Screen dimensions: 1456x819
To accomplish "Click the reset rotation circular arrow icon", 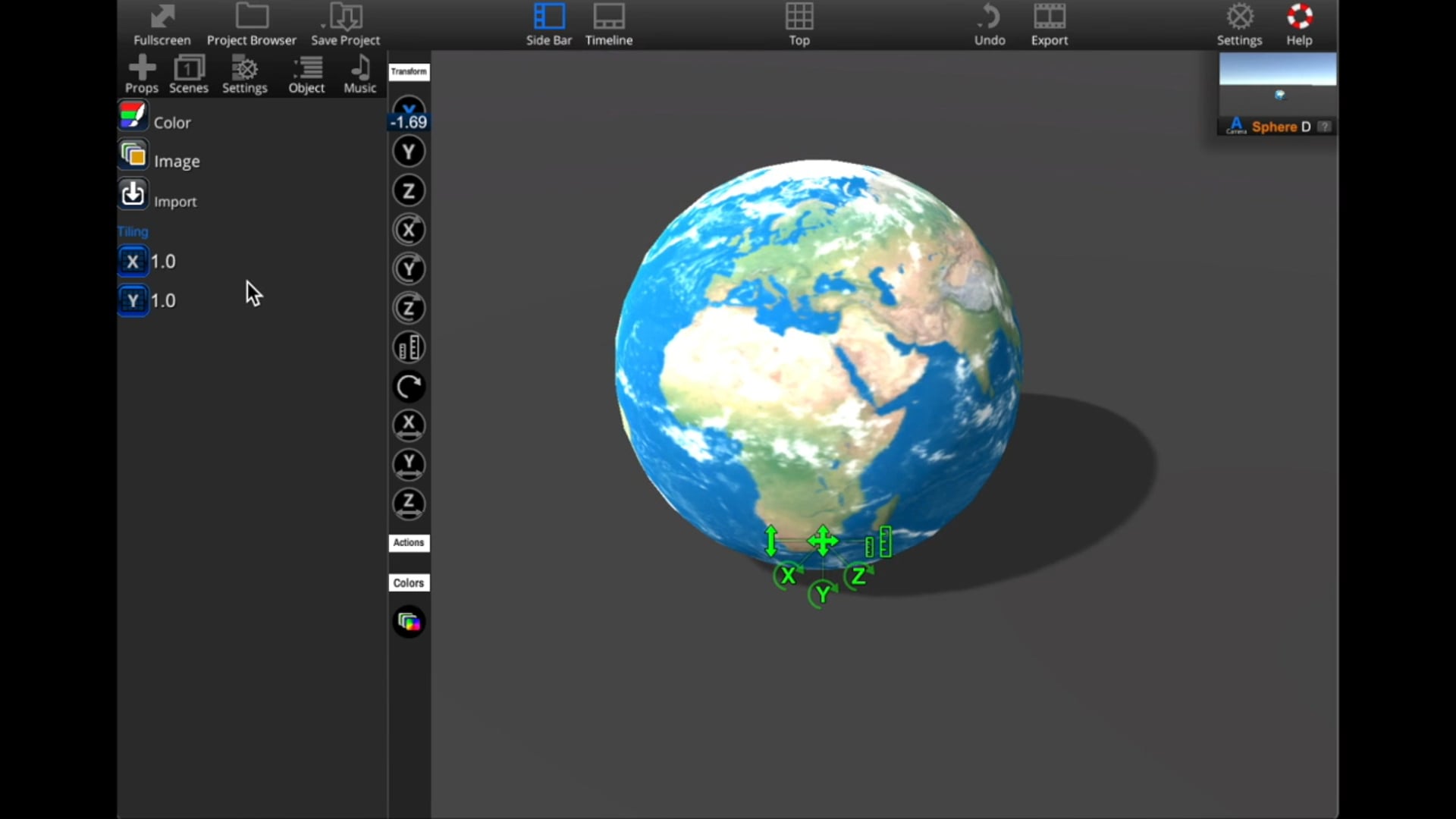I will click(x=409, y=387).
